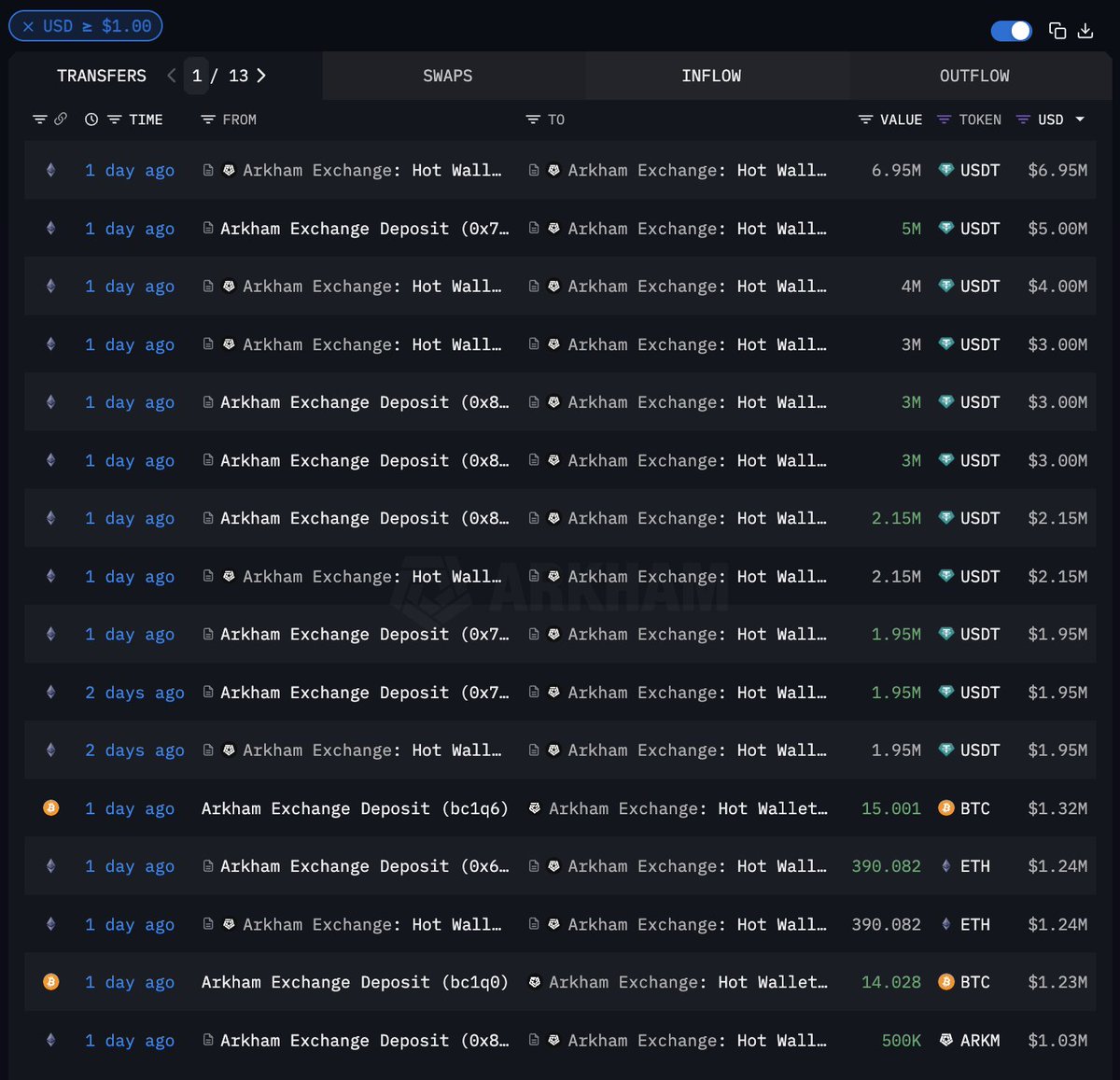The width and height of the screenshot is (1120, 1080).
Task: Click the Arkham logo in To on 15.001 BTC row
Action: pos(535,808)
